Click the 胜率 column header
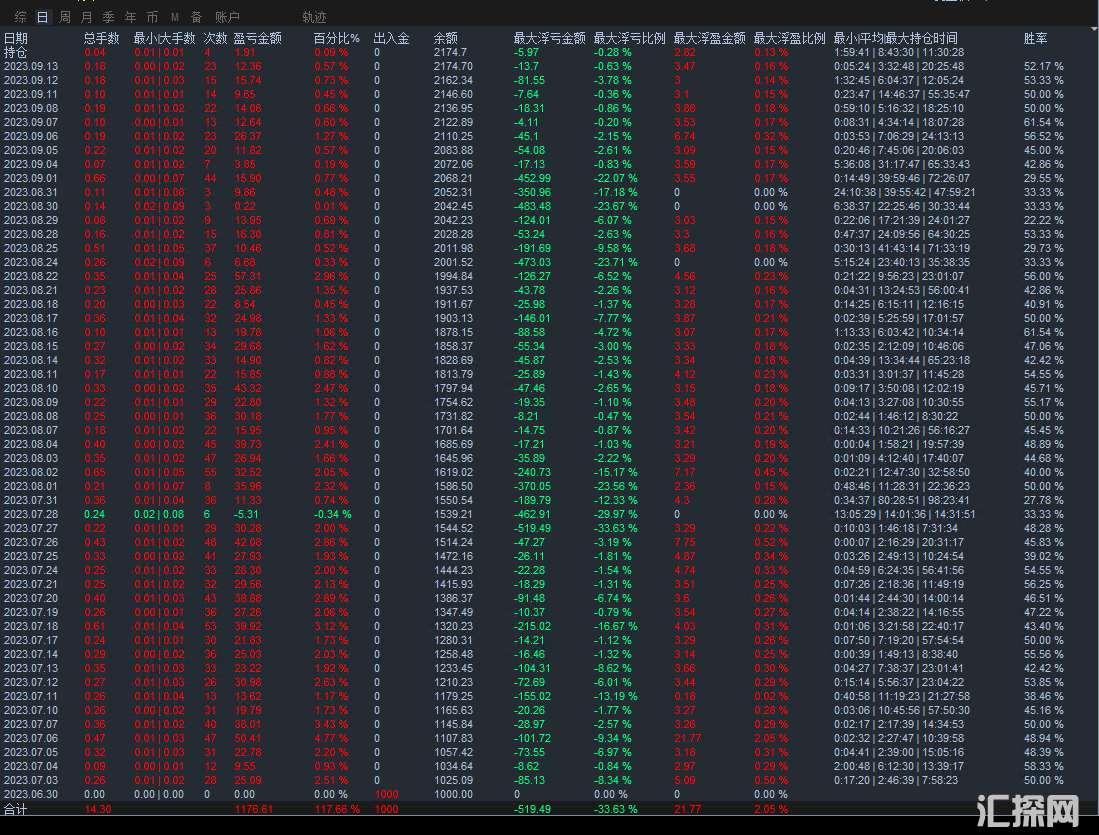The width and height of the screenshot is (1099, 835). pyautogui.click(x=1035, y=38)
